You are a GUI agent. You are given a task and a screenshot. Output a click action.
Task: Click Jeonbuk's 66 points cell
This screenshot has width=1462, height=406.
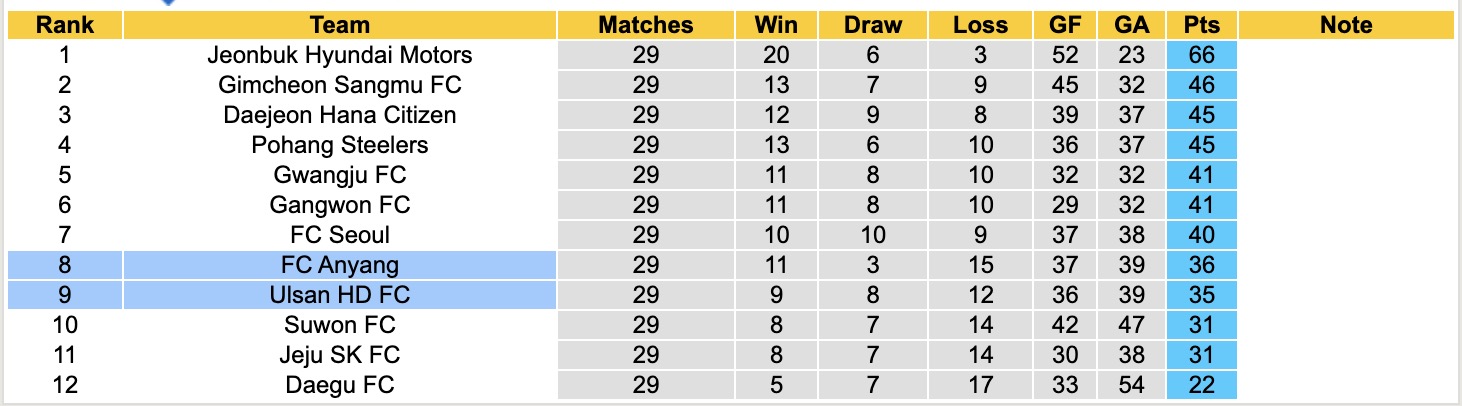coord(1201,55)
